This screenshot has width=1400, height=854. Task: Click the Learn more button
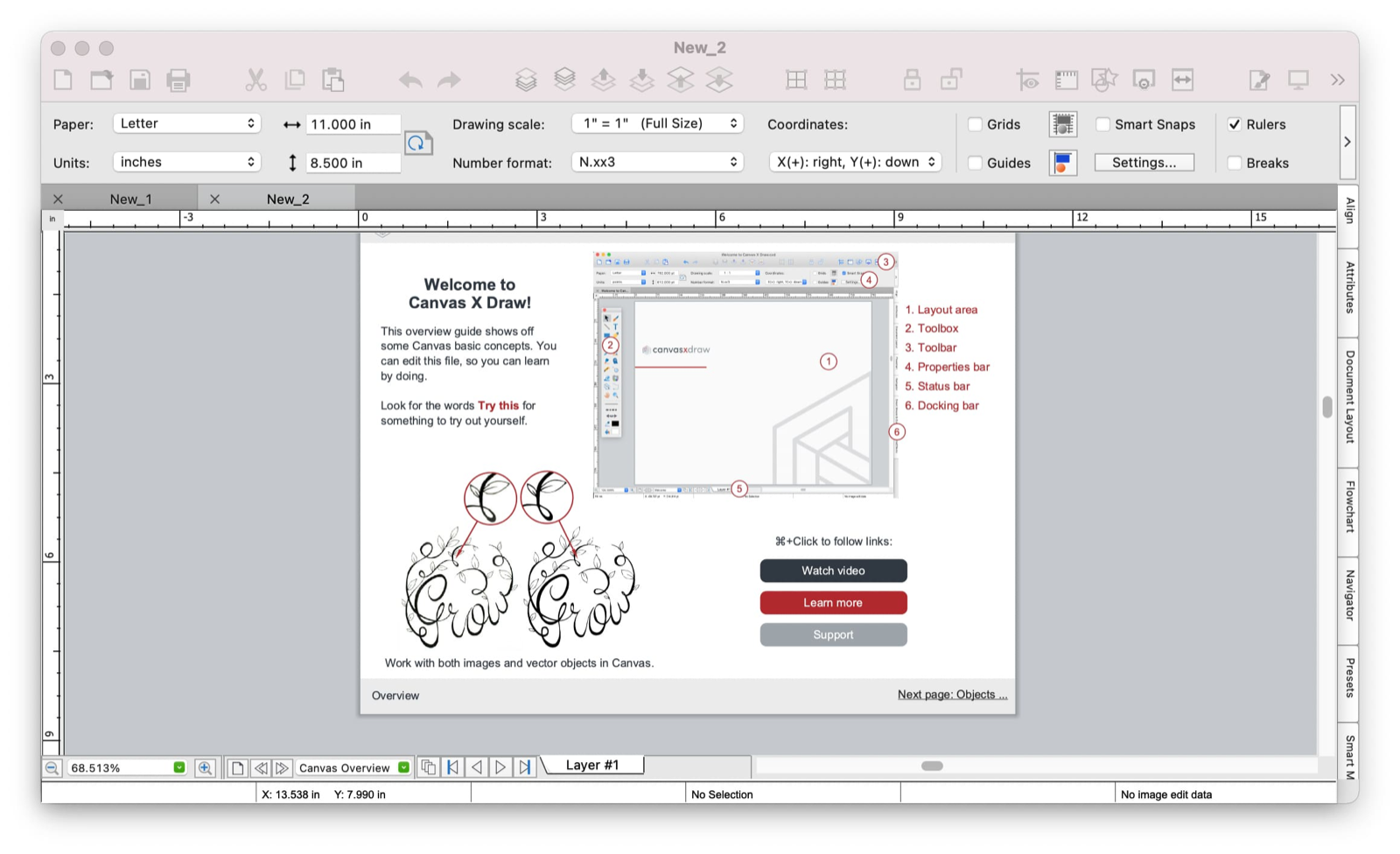[833, 603]
